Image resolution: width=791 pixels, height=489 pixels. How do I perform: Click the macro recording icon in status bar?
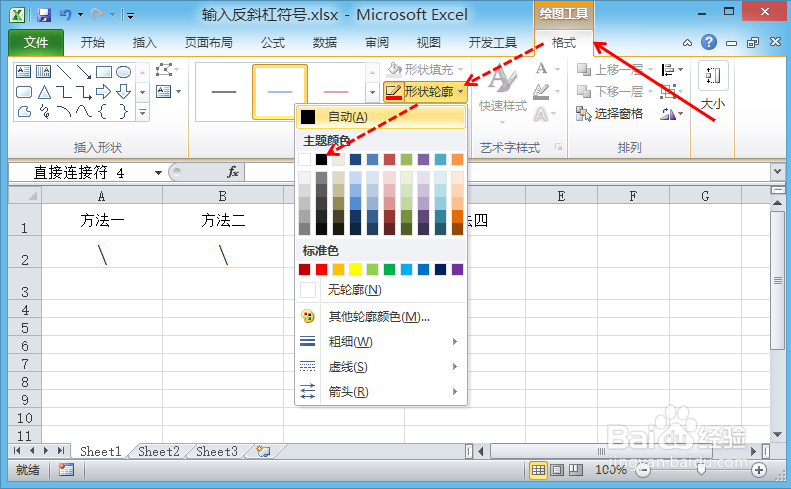click(66, 470)
